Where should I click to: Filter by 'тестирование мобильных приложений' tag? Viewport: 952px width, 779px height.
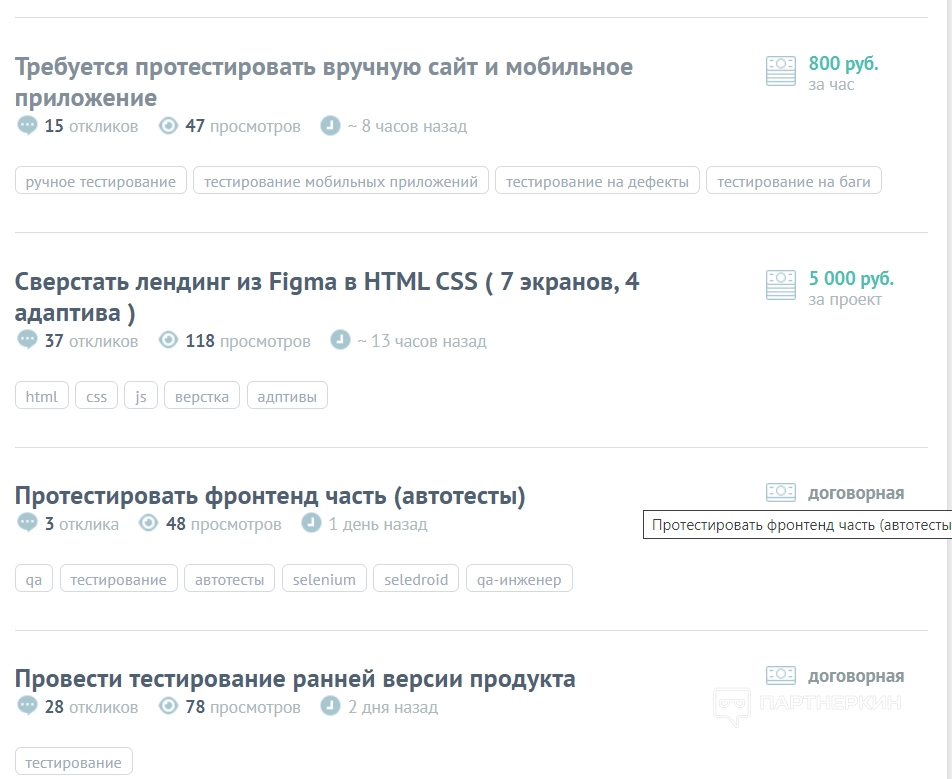341,181
